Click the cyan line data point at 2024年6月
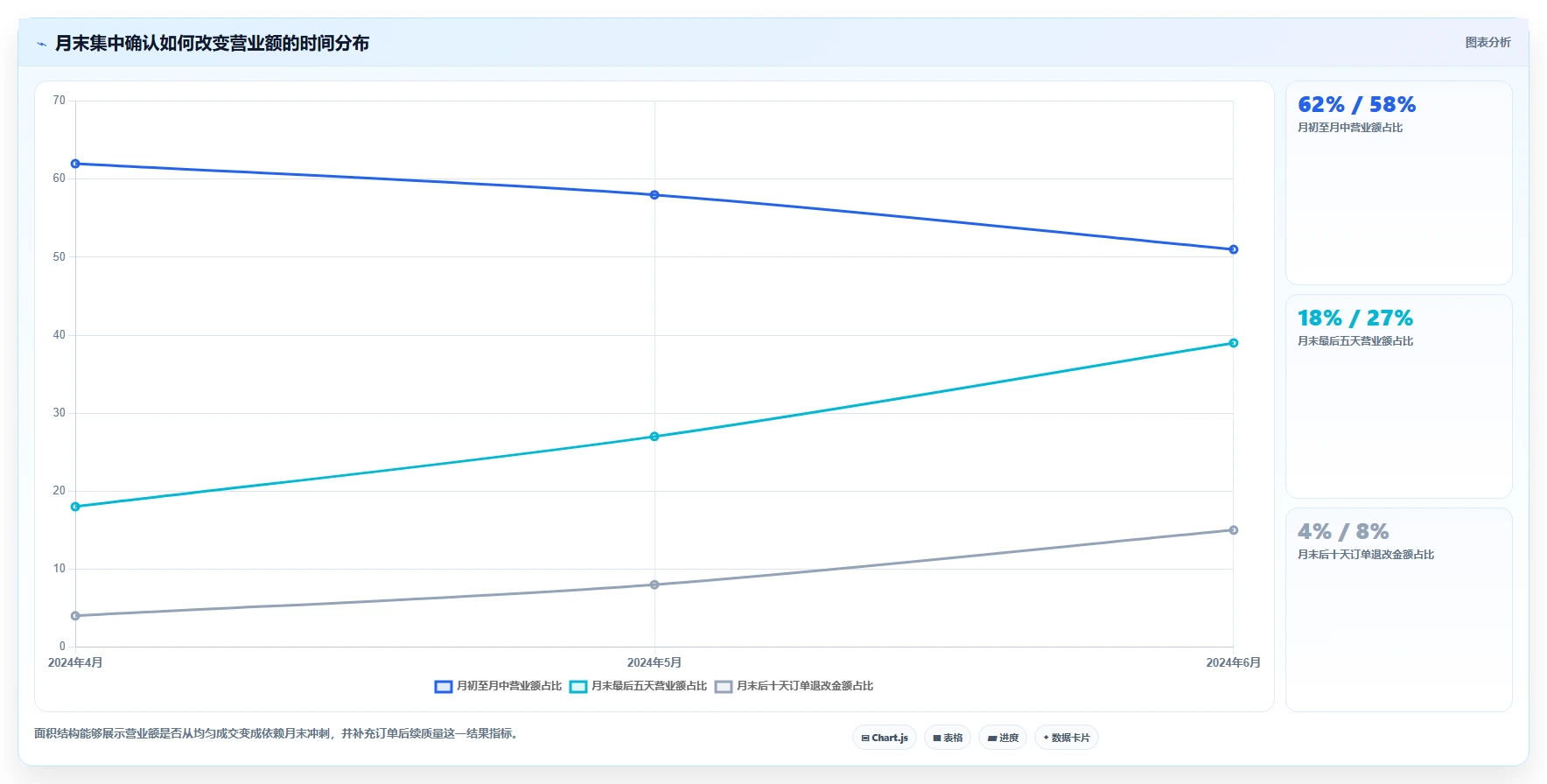 [x=1234, y=343]
